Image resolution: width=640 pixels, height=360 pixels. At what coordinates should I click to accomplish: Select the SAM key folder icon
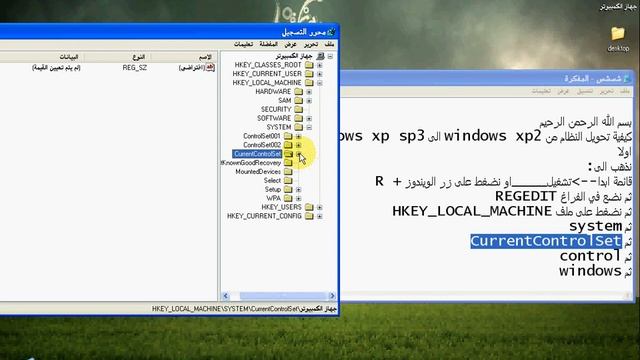(299, 100)
